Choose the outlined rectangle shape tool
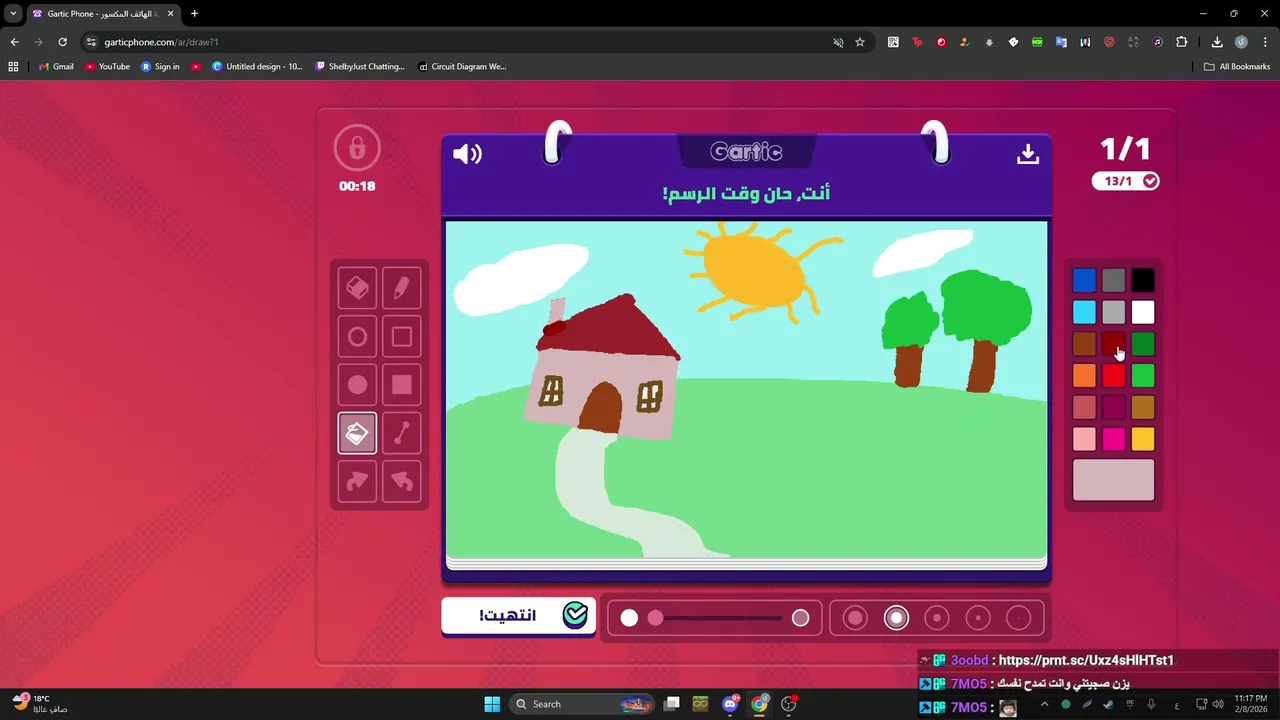Screen dimensions: 1280x720 click(401, 337)
